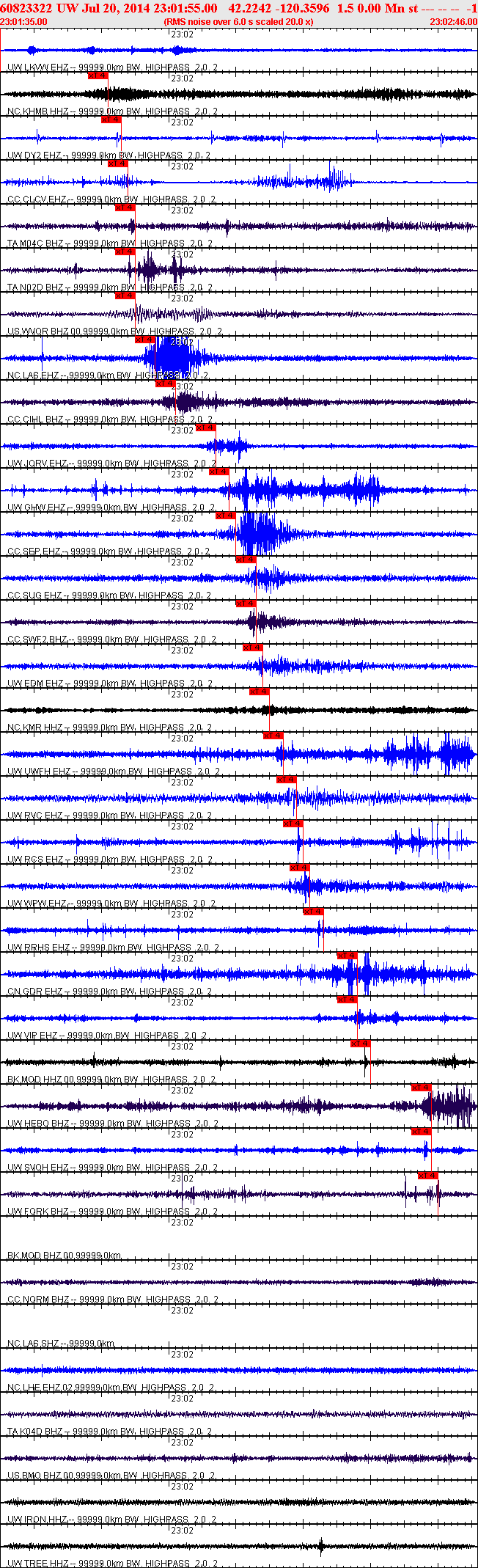The image size is (478, 1568).
Task: Click the start time 23:01:35.00
Action: click(24, 22)
